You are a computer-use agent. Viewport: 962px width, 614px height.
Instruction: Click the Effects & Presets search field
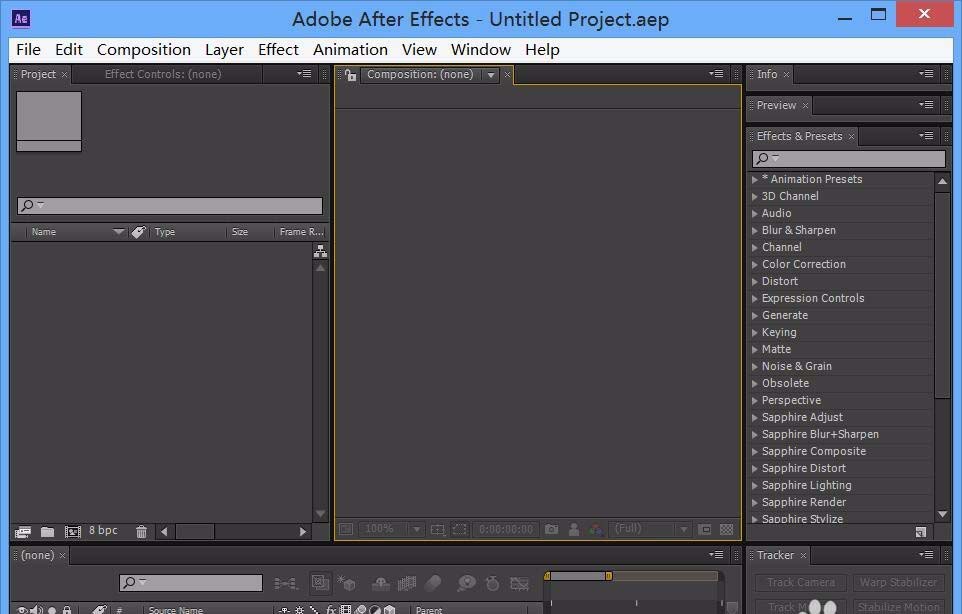click(x=849, y=158)
